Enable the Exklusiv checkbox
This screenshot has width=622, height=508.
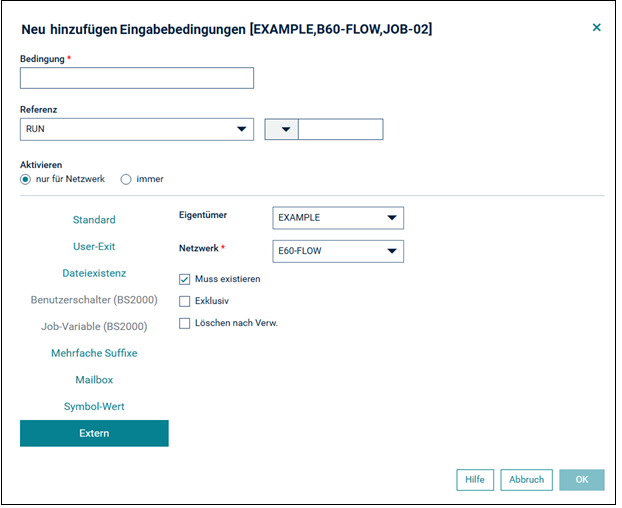184,301
